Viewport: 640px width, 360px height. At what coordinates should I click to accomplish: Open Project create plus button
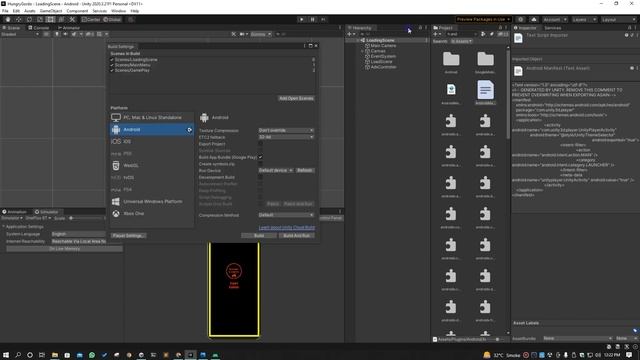[436, 34]
